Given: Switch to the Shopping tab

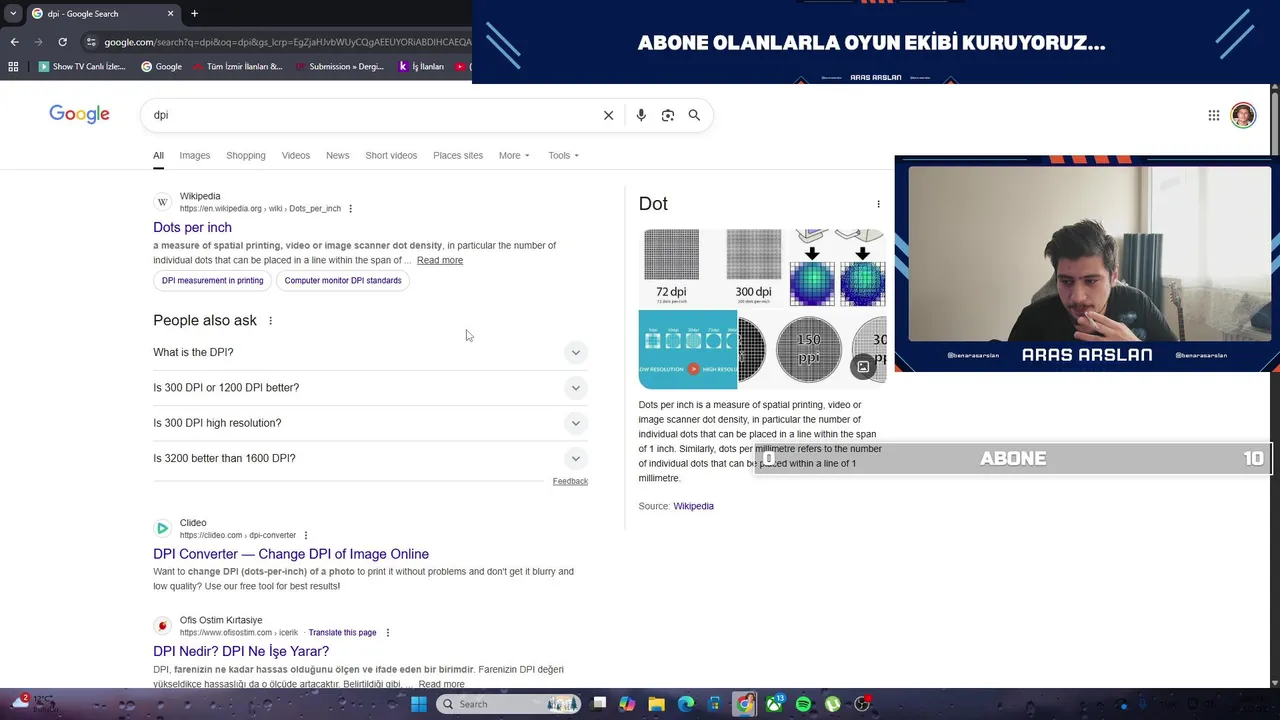Looking at the screenshot, I should pos(246,155).
